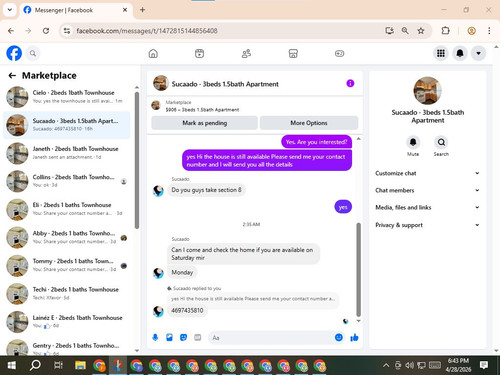Click the Mark as pending button
Viewport: 500px width, 375px height.
[x=204, y=123]
